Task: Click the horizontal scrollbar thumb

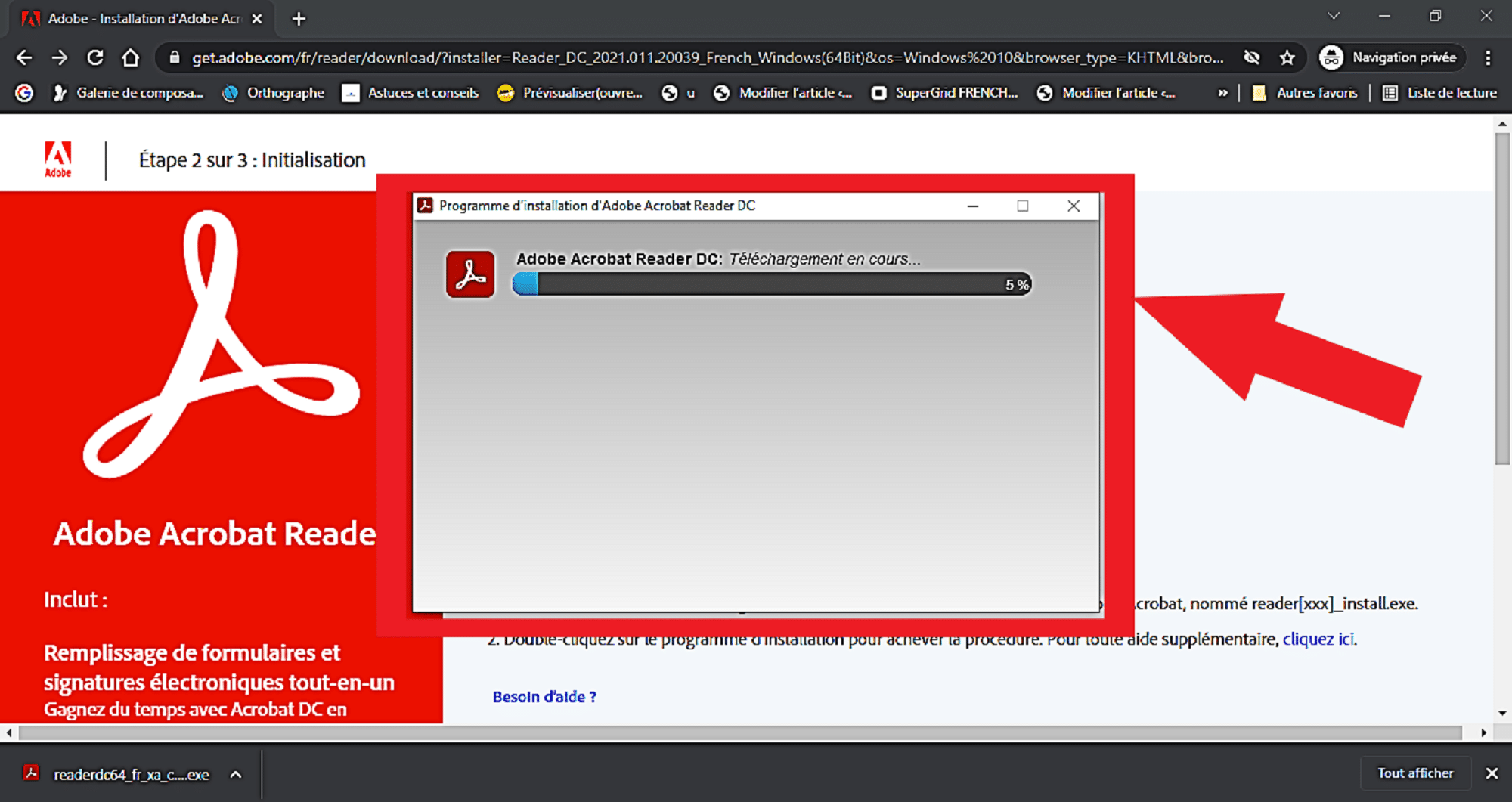Action: (x=740, y=732)
